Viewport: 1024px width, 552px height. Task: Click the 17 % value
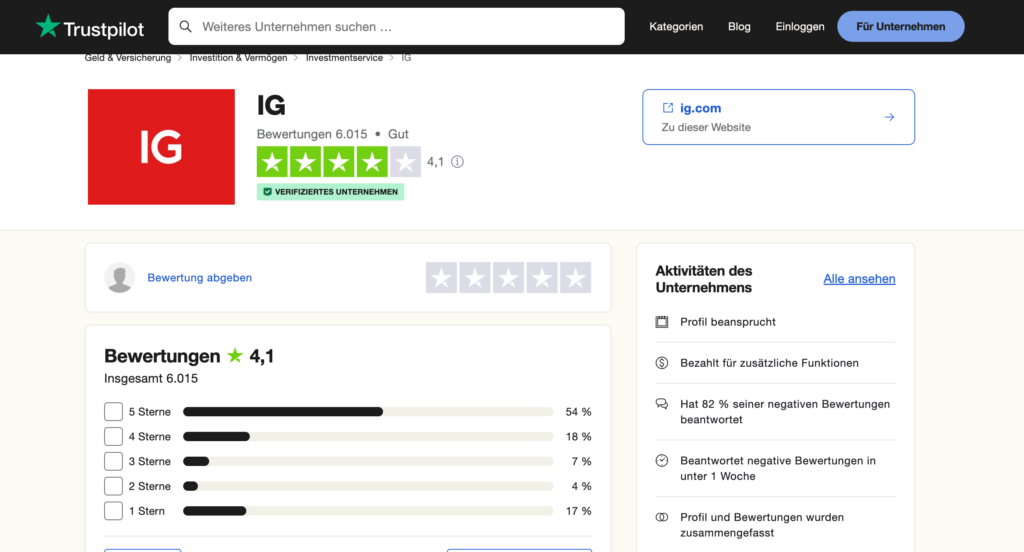point(578,511)
